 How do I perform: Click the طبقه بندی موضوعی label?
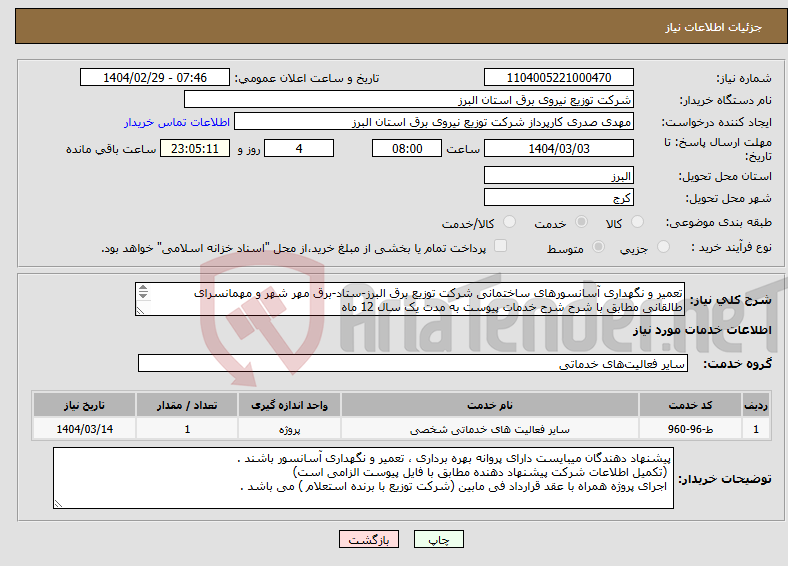[719, 222]
